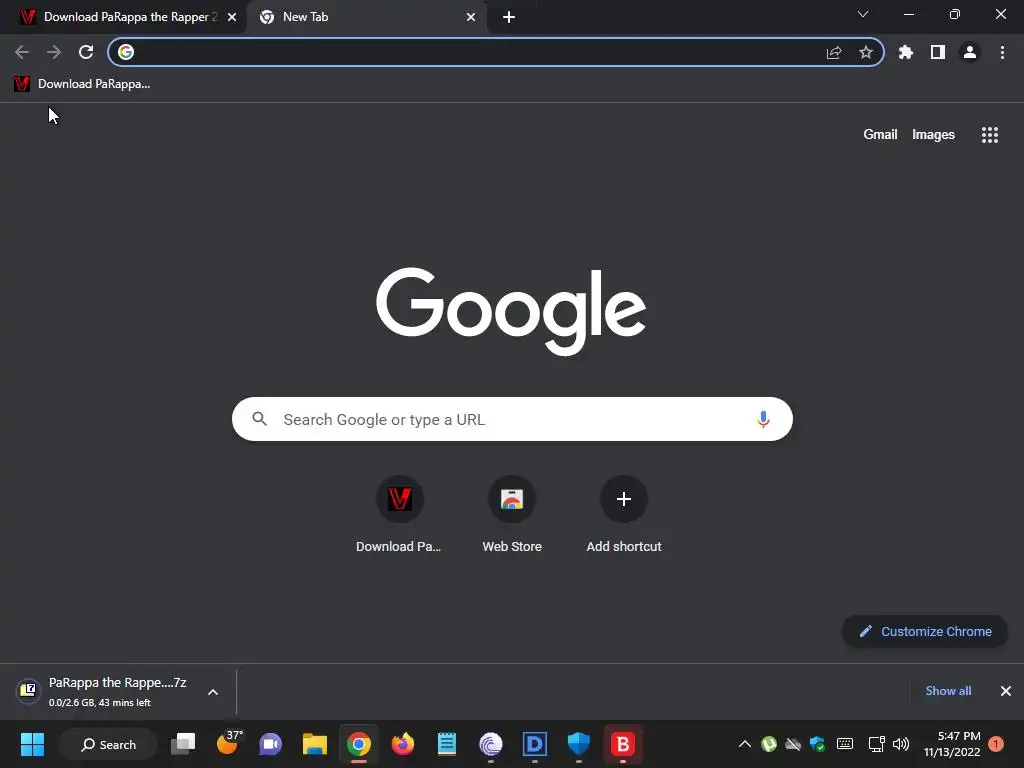1024x768 pixels.
Task: Click the share page icon in address bar
Action: coord(834,52)
